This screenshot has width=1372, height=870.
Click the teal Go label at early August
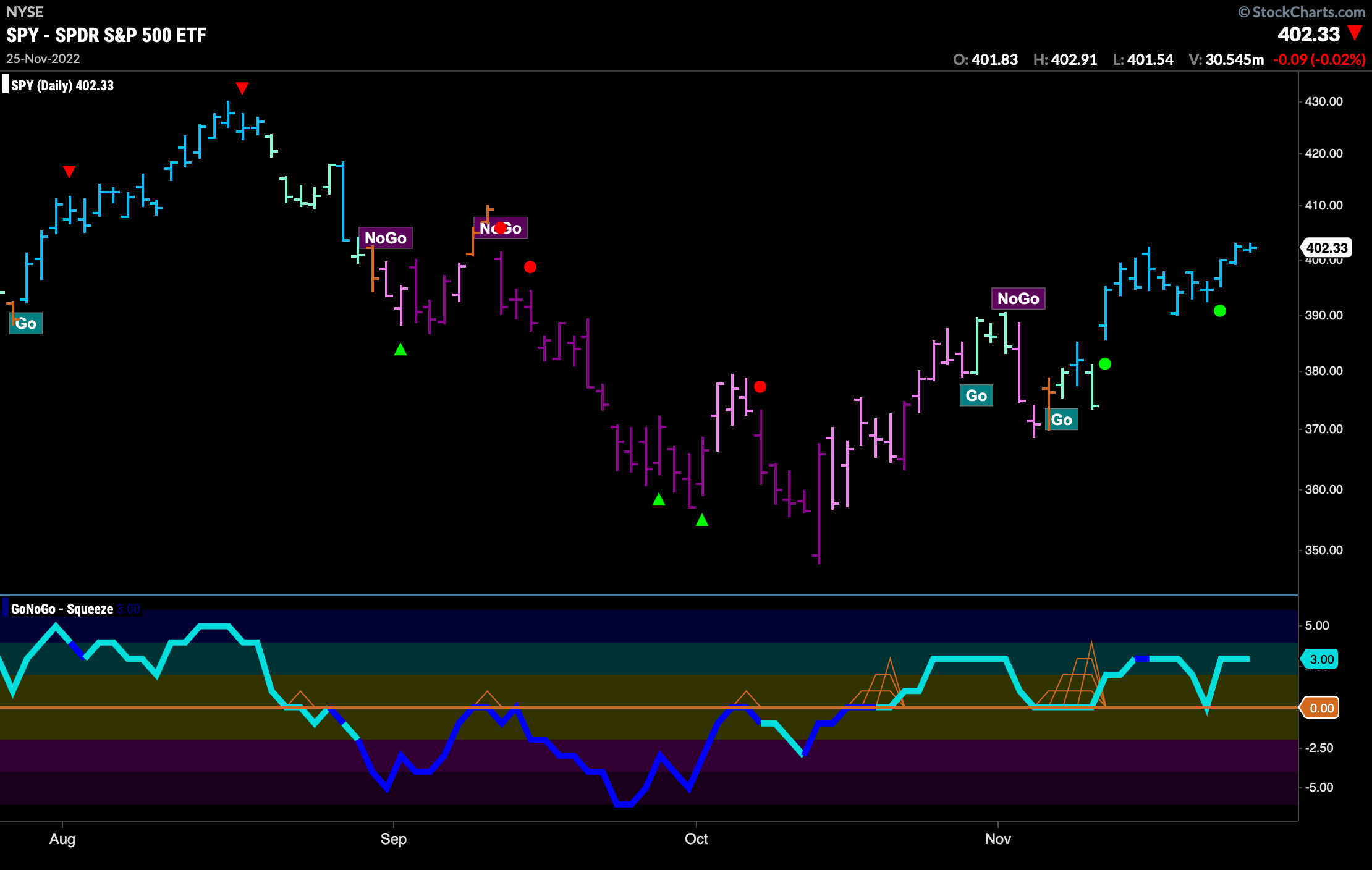(x=26, y=324)
